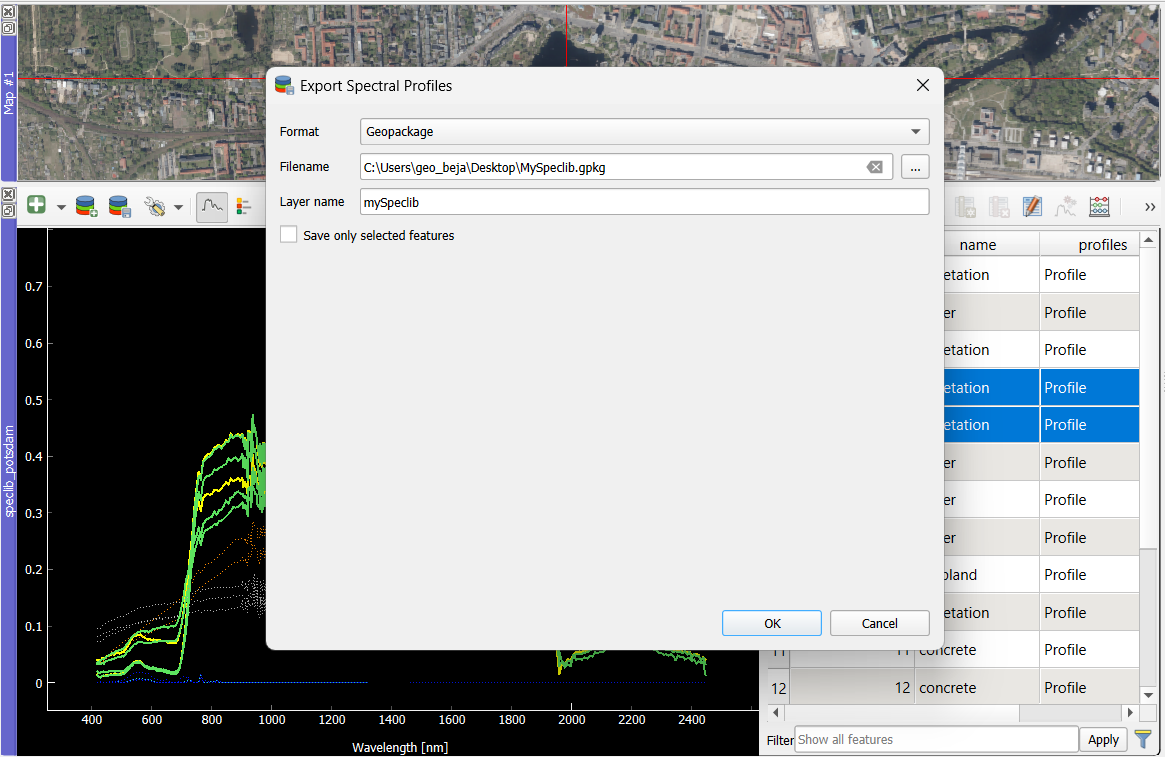The width and height of the screenshot is (1165, 757).
Task: Click the import spectral library database icon
Action: 86,206
